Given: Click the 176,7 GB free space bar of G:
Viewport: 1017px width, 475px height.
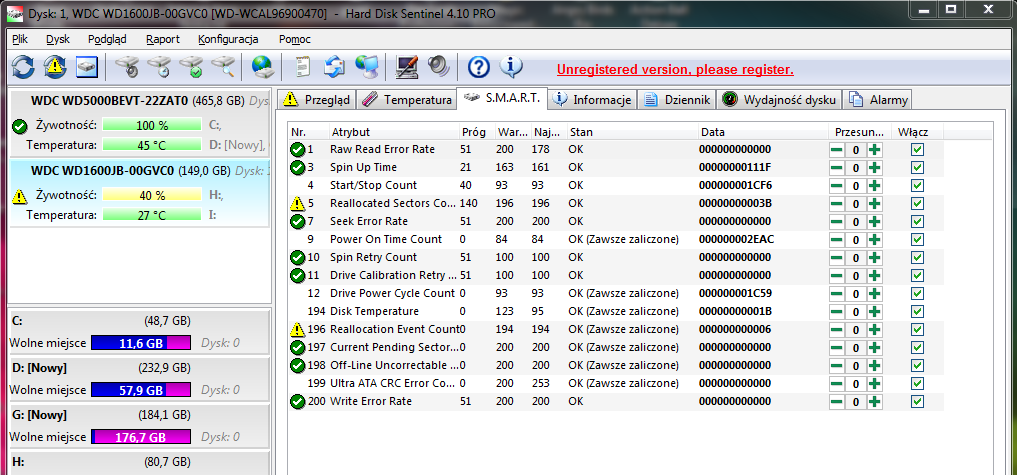Looking at the screenshot, I should point(141,437).
